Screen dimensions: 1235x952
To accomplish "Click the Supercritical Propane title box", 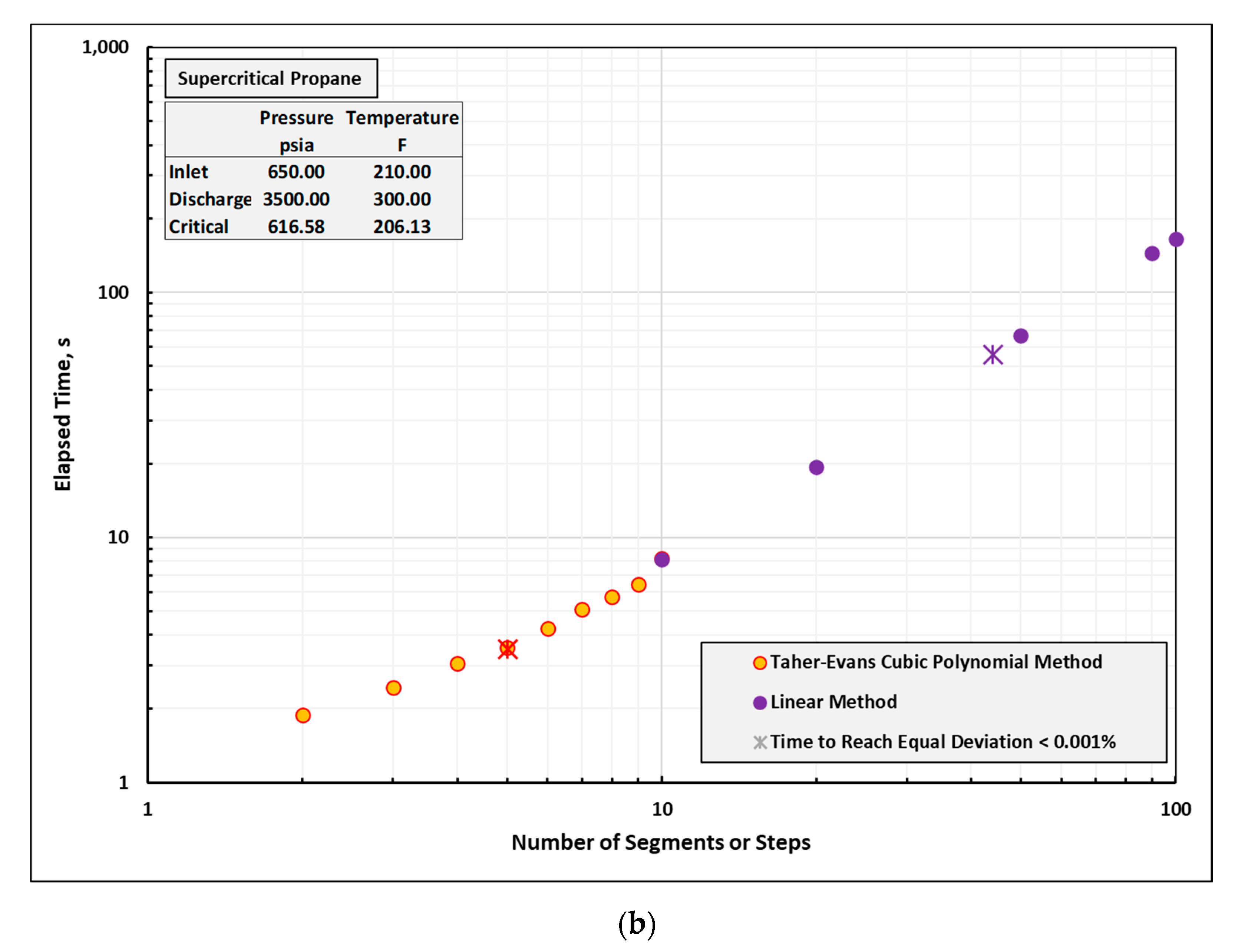I will (x=271, y=79).
